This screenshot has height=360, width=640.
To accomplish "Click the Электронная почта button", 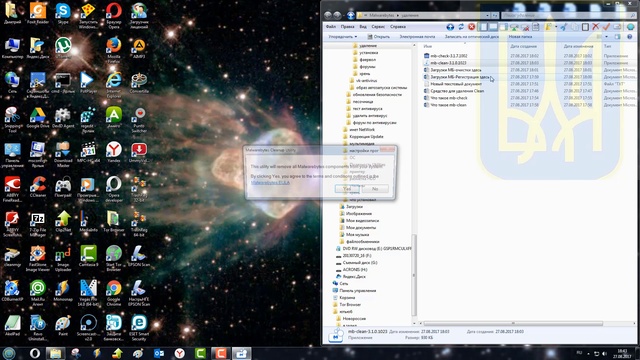I will [417, 37].
